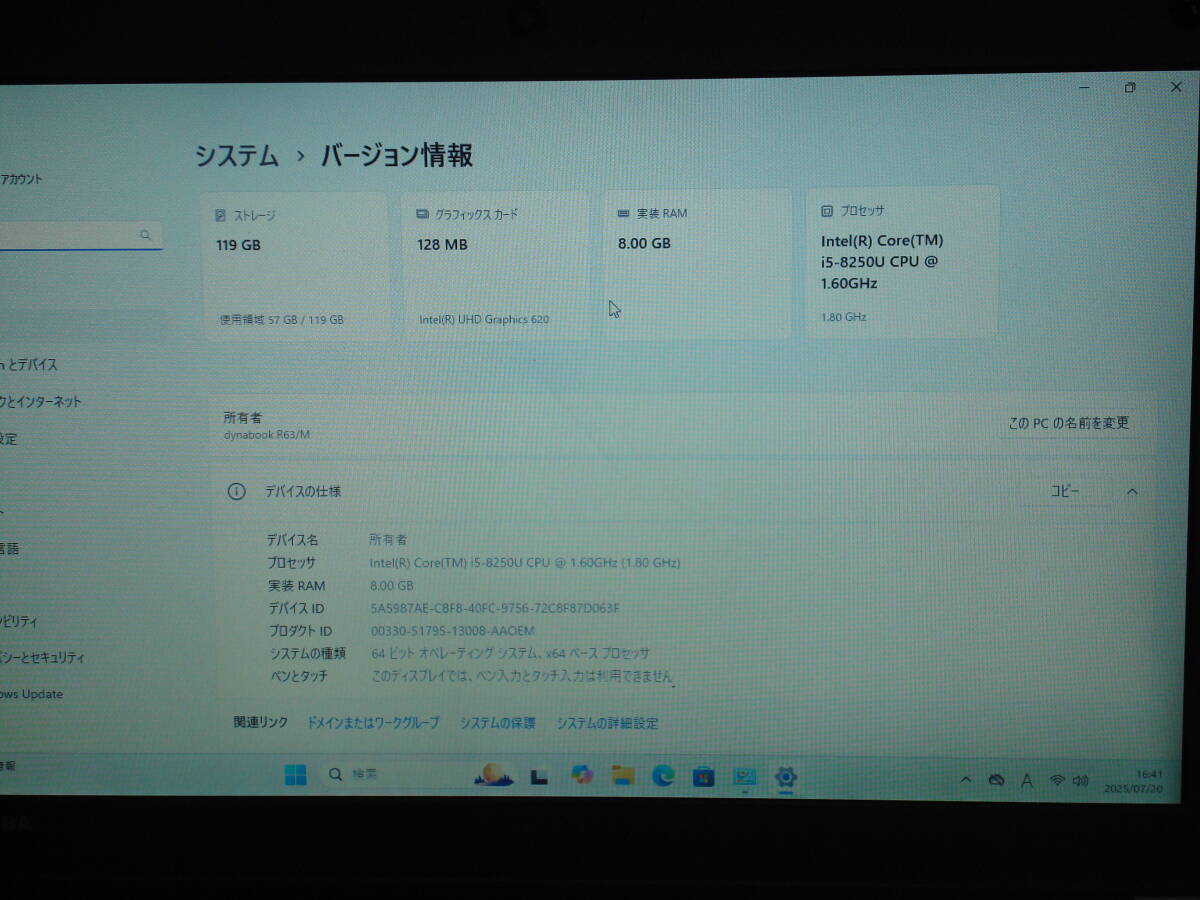Open the 119 GB storage card

click(x=296, y=266)
